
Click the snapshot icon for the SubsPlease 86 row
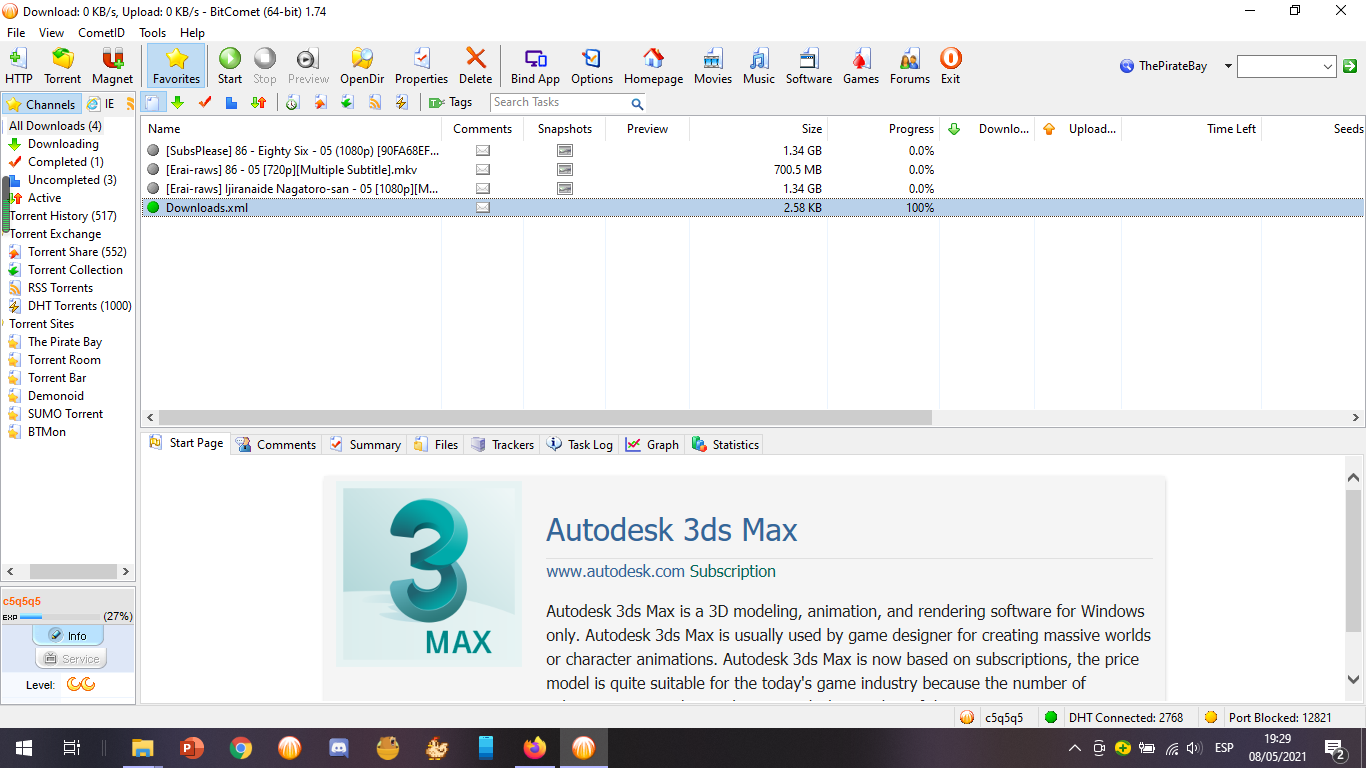pyautogui.click(x=565, y=151)
